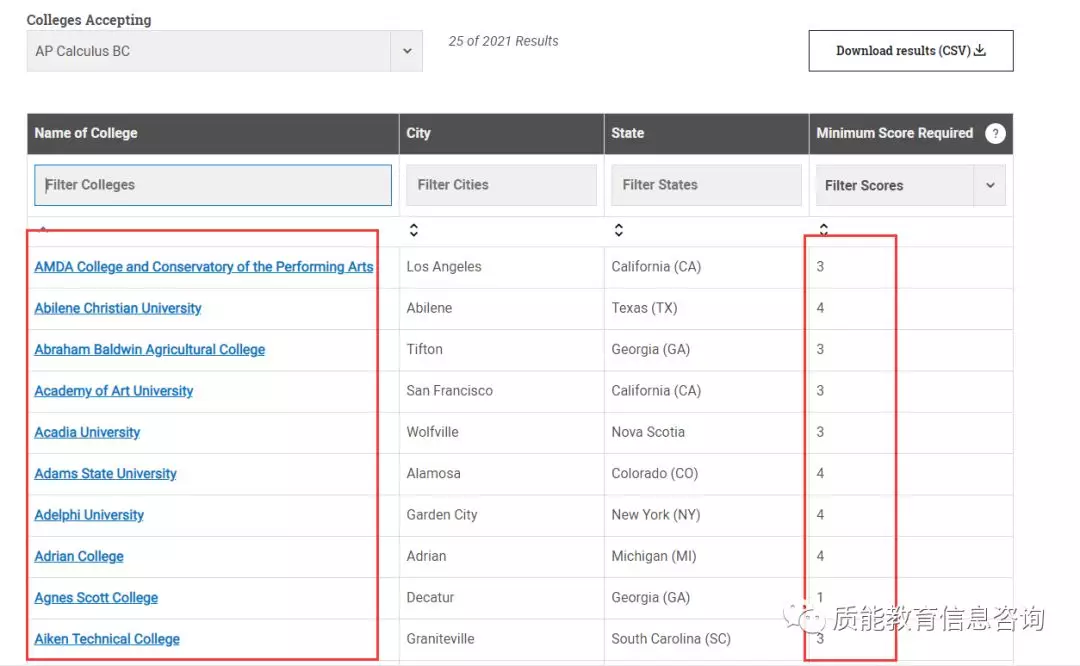Image resolution: width=1080 pixels, height=666 pixels.
Task: Click score 4 in Abilene Christian University row
Action: tap(820, 308)
